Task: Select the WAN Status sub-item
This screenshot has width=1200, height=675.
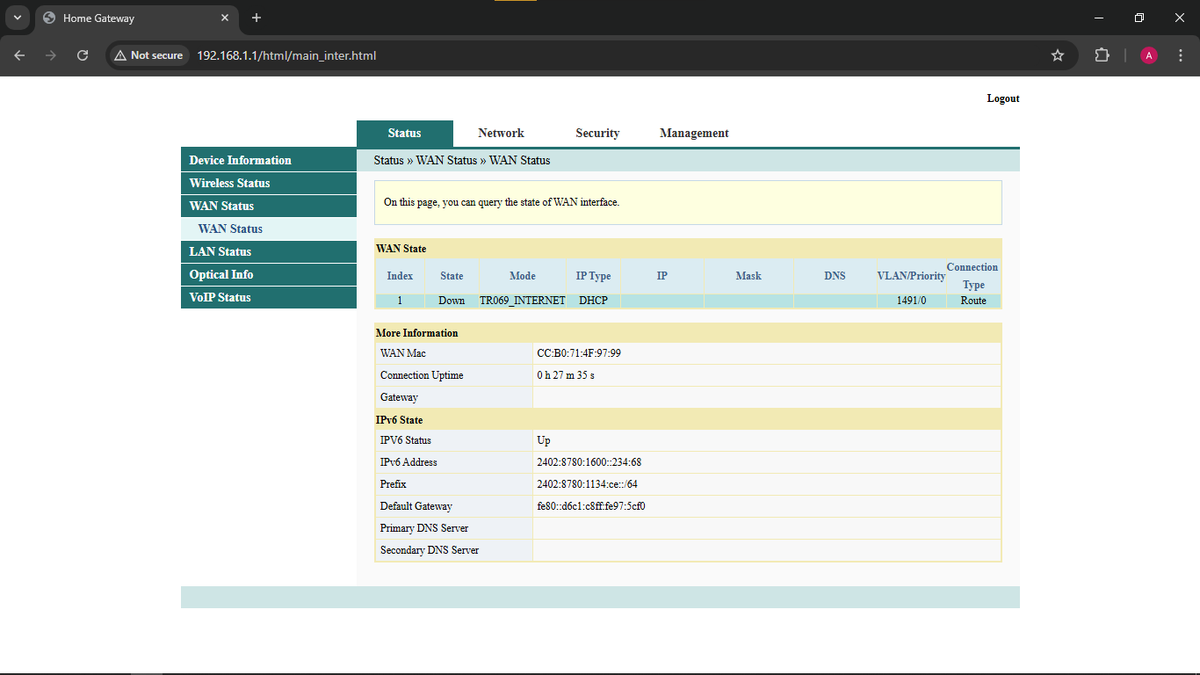Action: point(269,229)
